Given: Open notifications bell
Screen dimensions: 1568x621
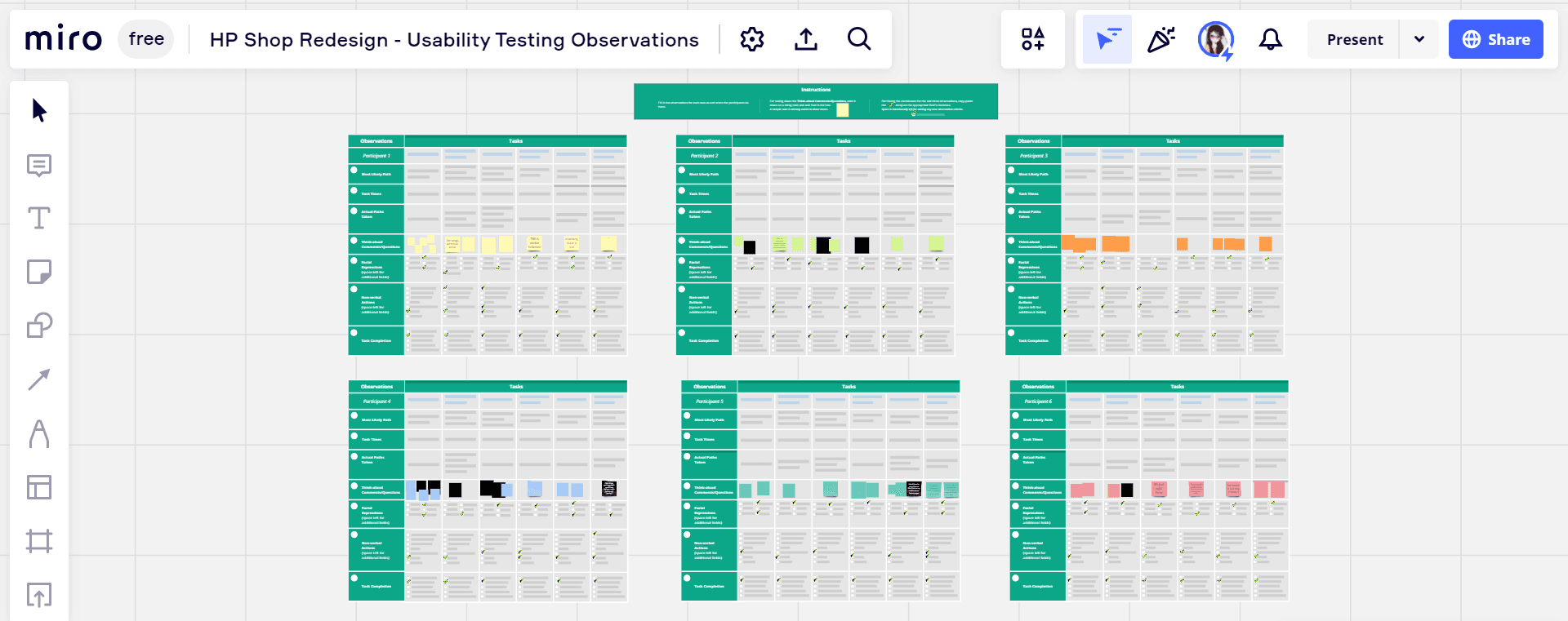Looking at the screenshot, I should pyautogui.click(x=1270, y=39).
